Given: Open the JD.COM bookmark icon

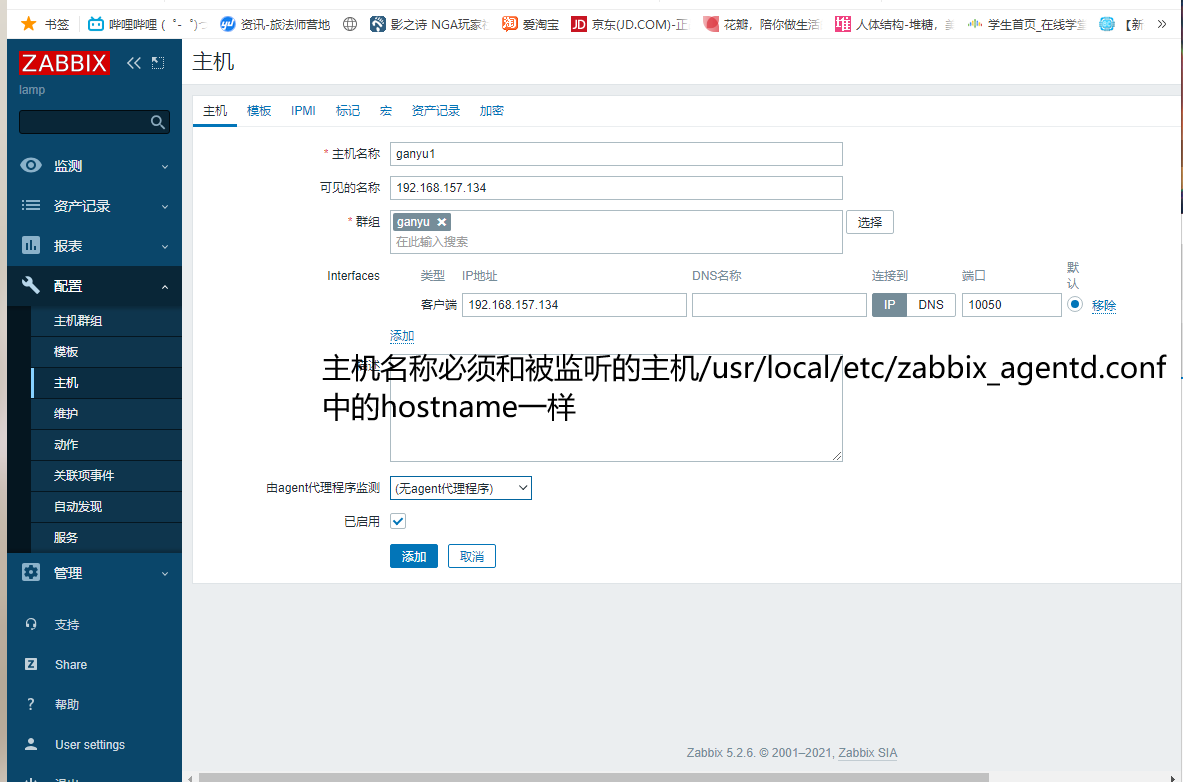Looking at the screenshot, I should (x=579, y=24).
